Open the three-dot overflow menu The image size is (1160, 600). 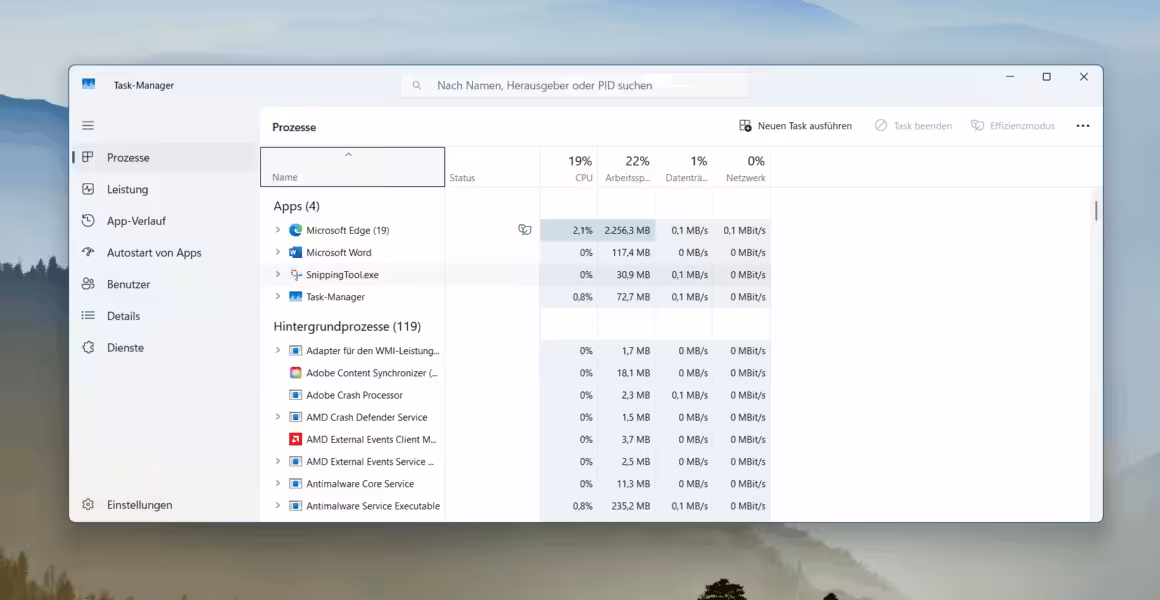[x=1083, y=125]
